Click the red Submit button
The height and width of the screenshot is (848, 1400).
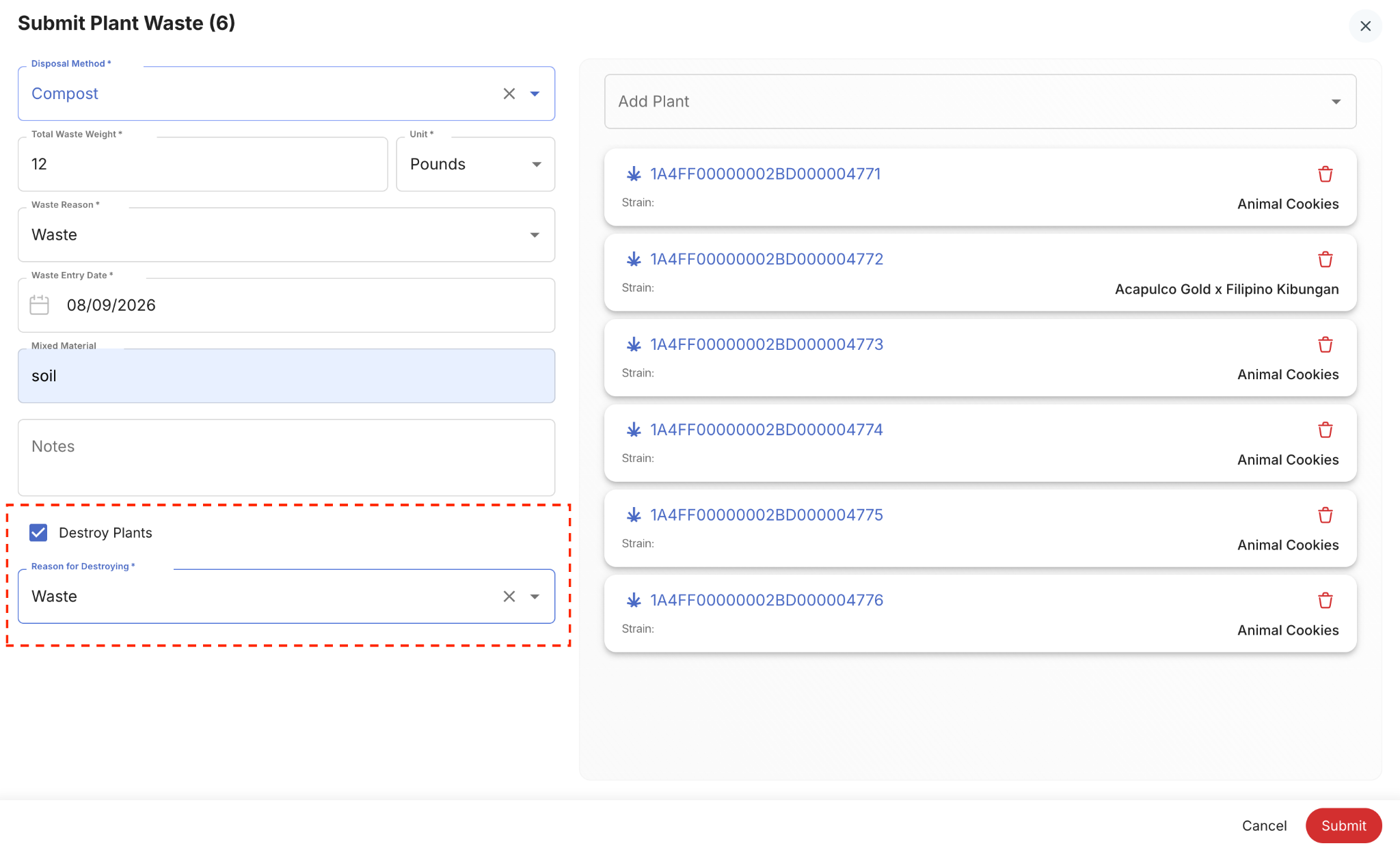(1343, 825)
